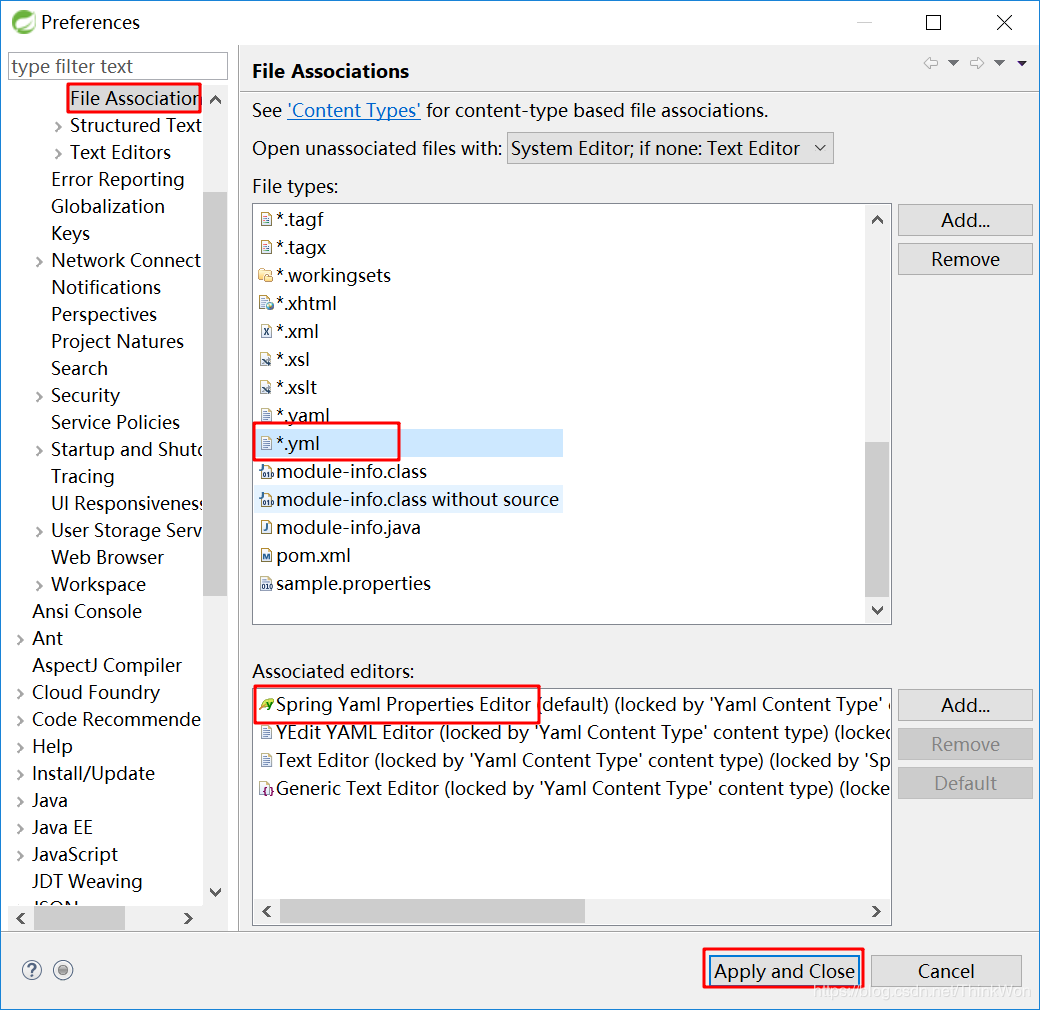Expand the Java EE tree node
The height and width of the screenshot is (1010, 1040).
pos(20,828)
